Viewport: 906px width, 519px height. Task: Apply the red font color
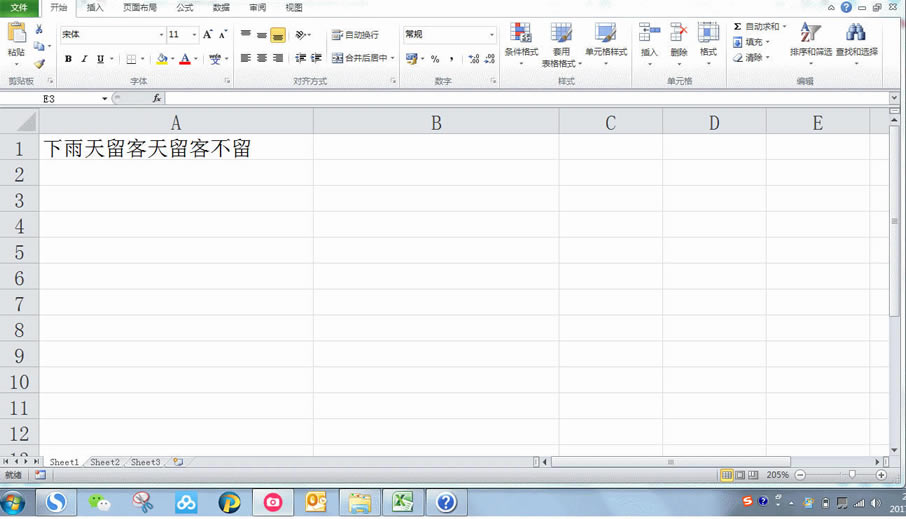[185, 59]
